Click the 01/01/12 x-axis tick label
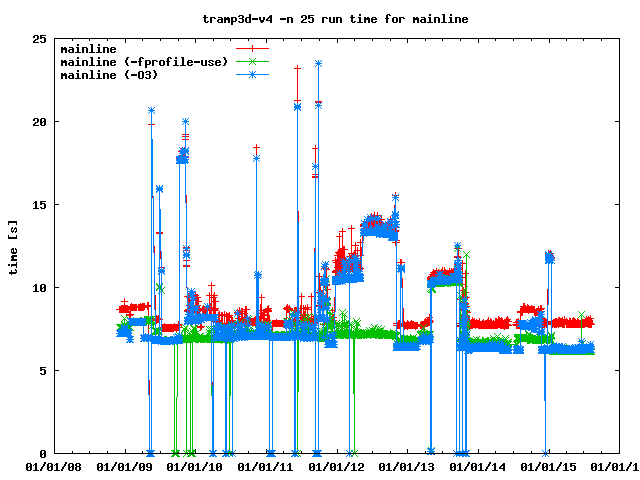Viewport: 640px width, 480px height. [338, 466]
